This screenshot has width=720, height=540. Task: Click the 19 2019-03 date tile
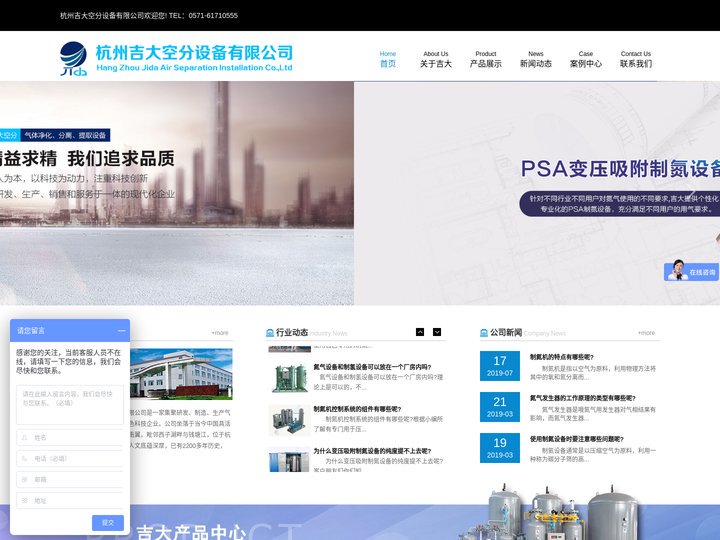pyautogui.click(x=500, y=448)
